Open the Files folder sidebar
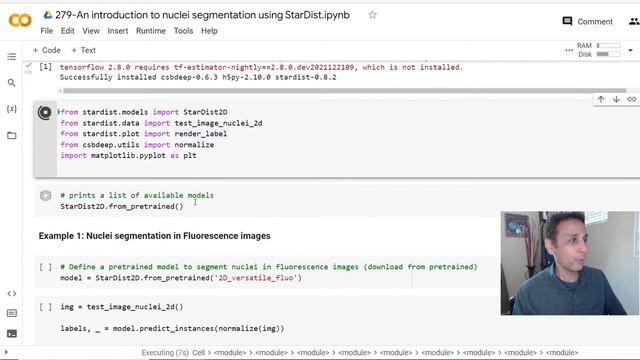The height and width of the screenshot is (360, 640). click(11, 136)
